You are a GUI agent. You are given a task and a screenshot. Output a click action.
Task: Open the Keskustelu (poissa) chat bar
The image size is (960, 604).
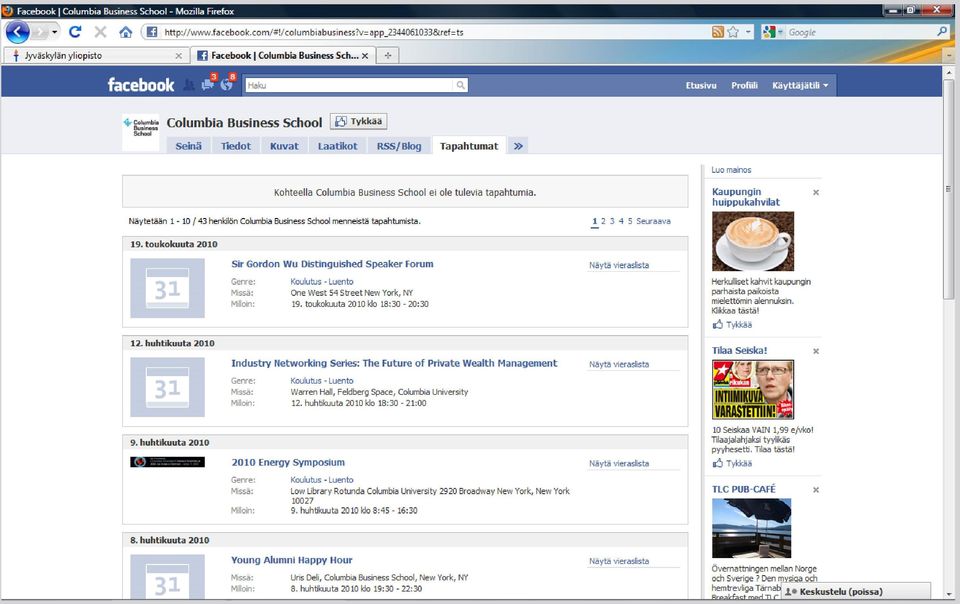coord(856,591)
